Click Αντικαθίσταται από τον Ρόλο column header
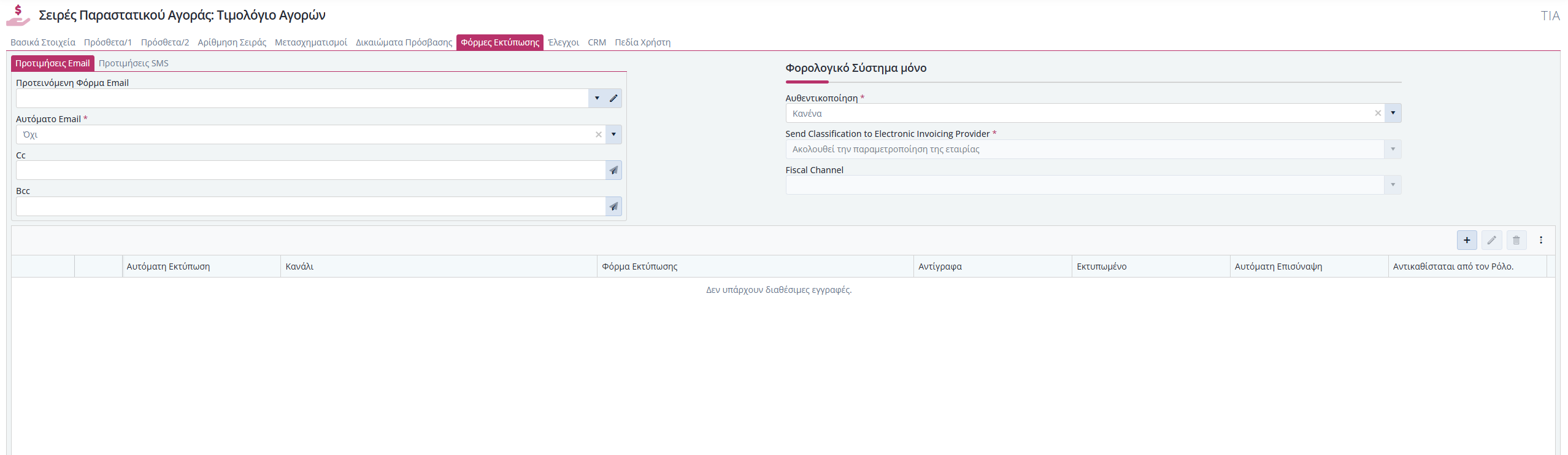The width and height of the screenshot is (1568, 455). [1467, 266]
